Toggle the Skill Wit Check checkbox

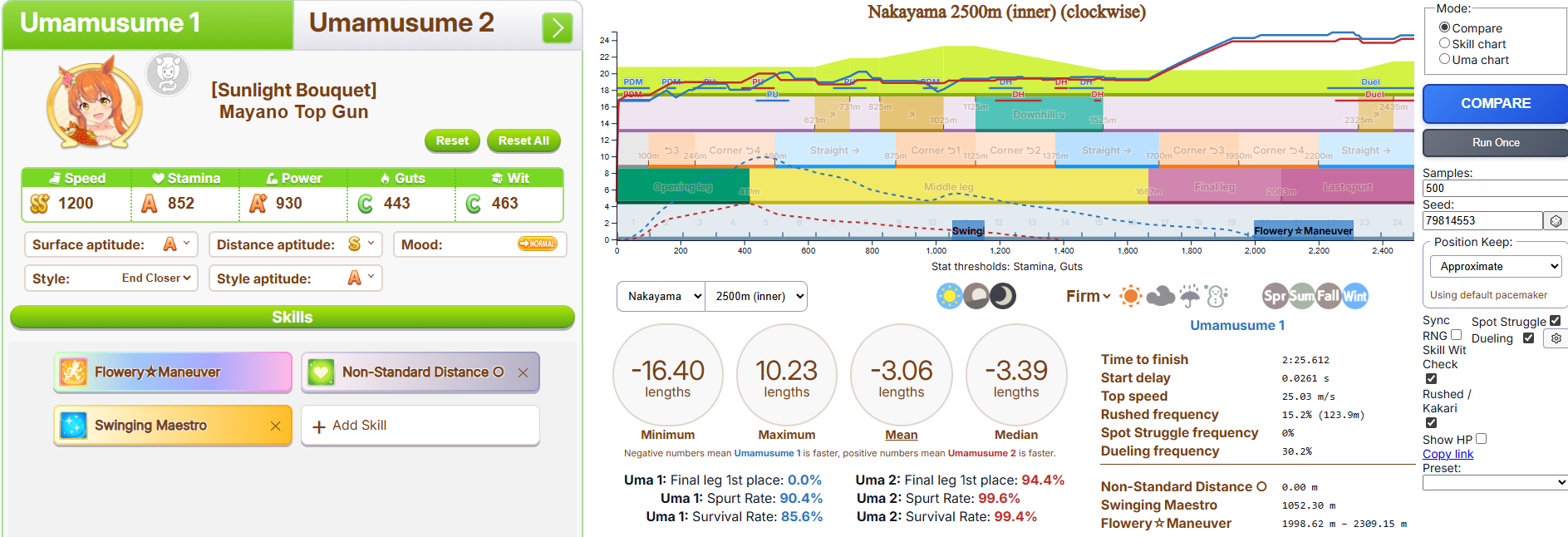pos(1431,379)
